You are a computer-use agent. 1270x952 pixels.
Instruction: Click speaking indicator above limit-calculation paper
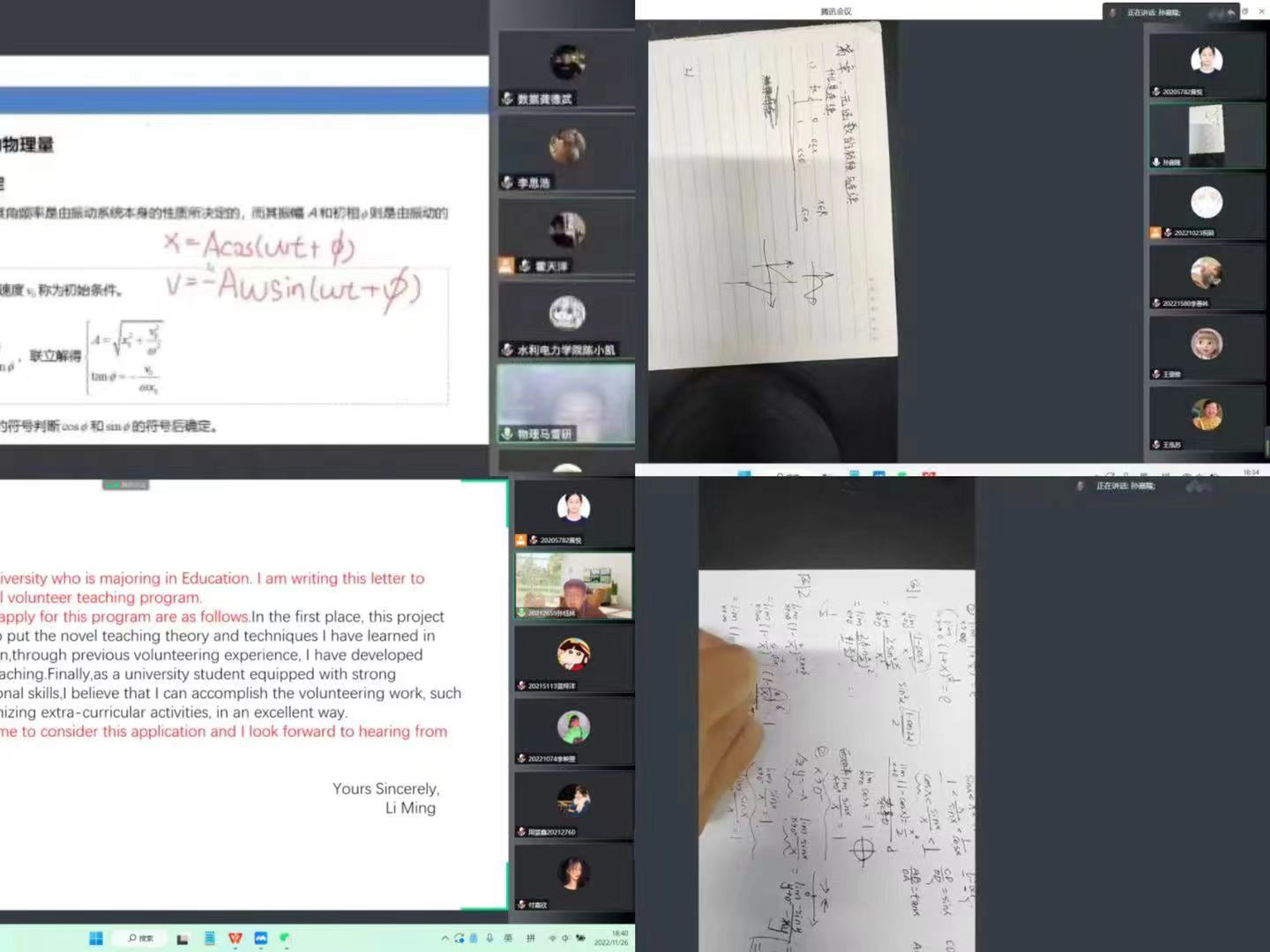pyautogui.click(x=1124, y=486)
